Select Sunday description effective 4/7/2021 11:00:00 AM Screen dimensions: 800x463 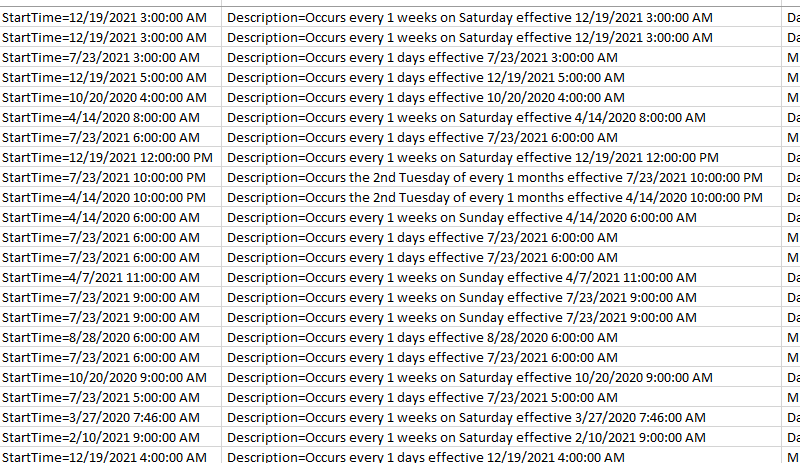(x=502, y=278)
